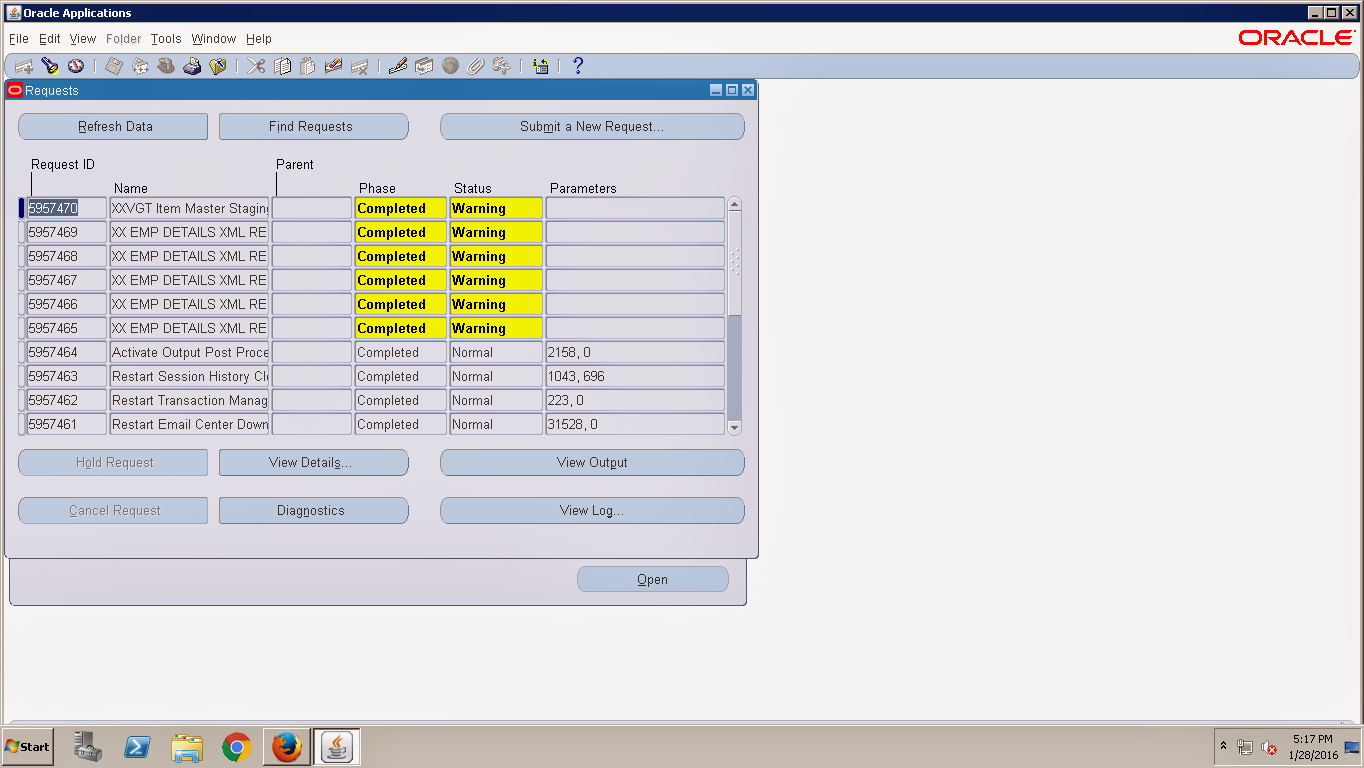Click the Delete Record toolbar icon
The image size is (1364, 768).
pyautogui.click(x=360, y=66)
